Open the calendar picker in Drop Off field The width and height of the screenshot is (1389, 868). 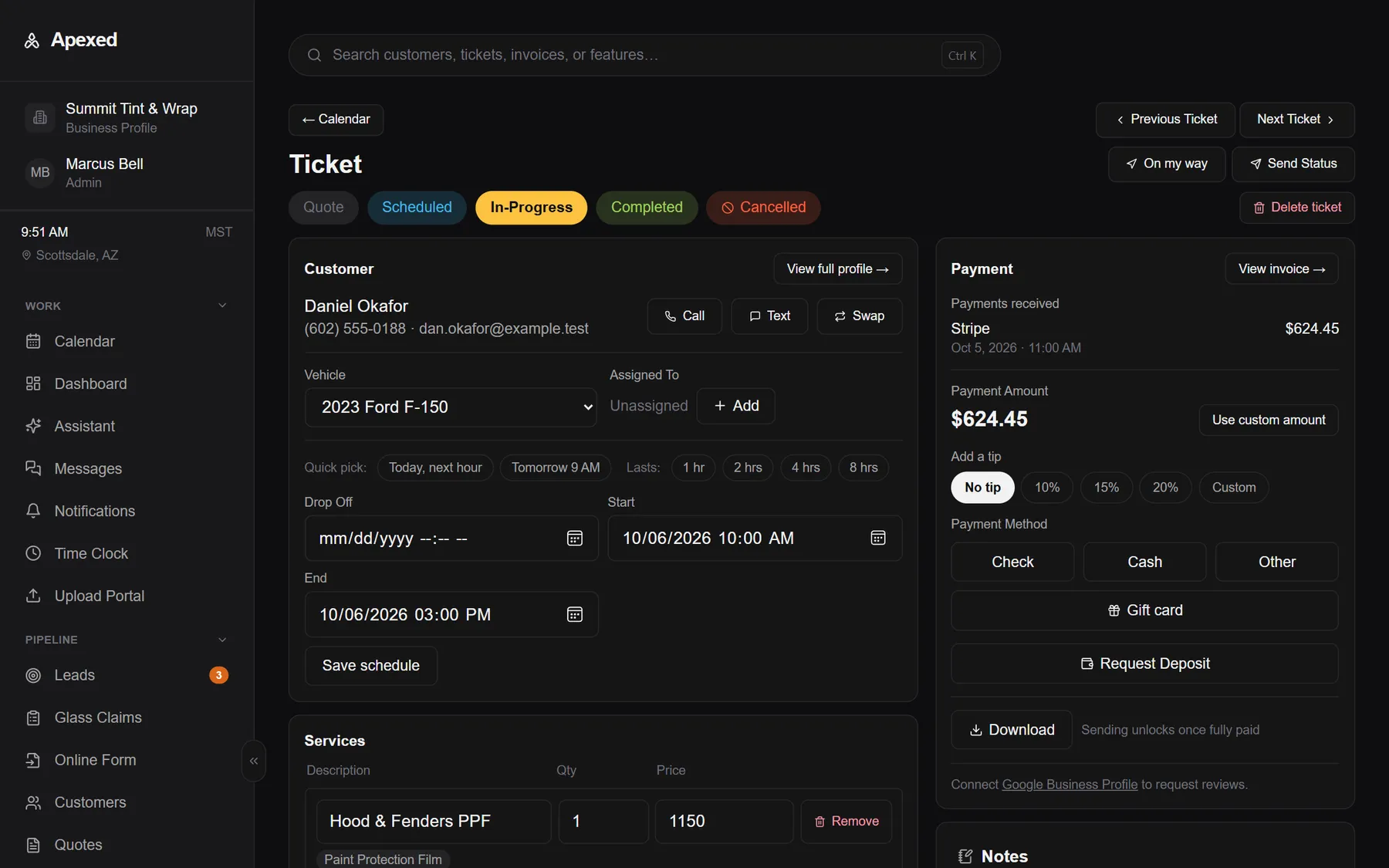tap(574, 539)
